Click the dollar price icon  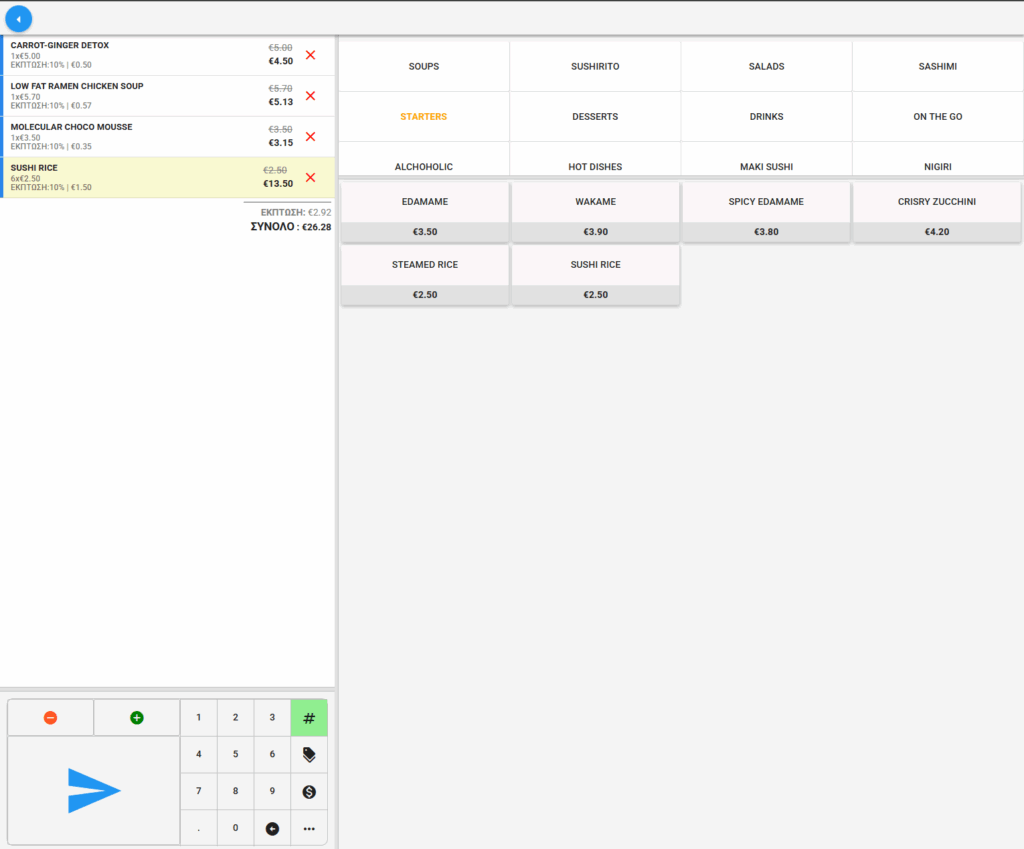tap(309, 791)
